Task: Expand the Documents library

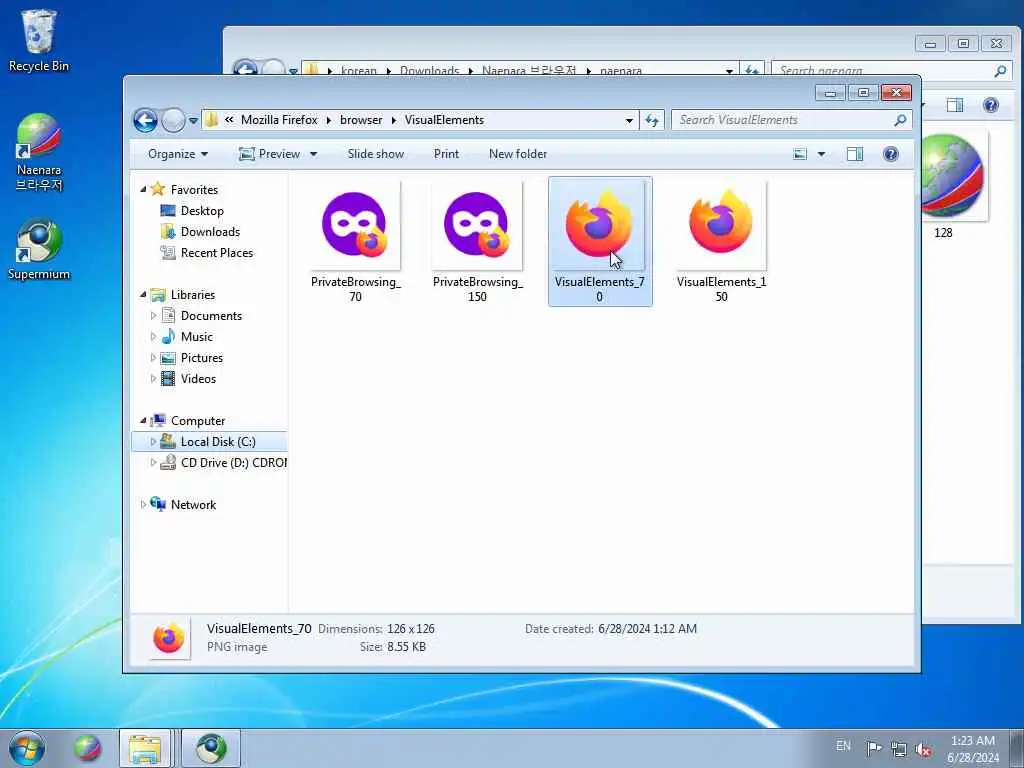Action: [x=153, y=316]
